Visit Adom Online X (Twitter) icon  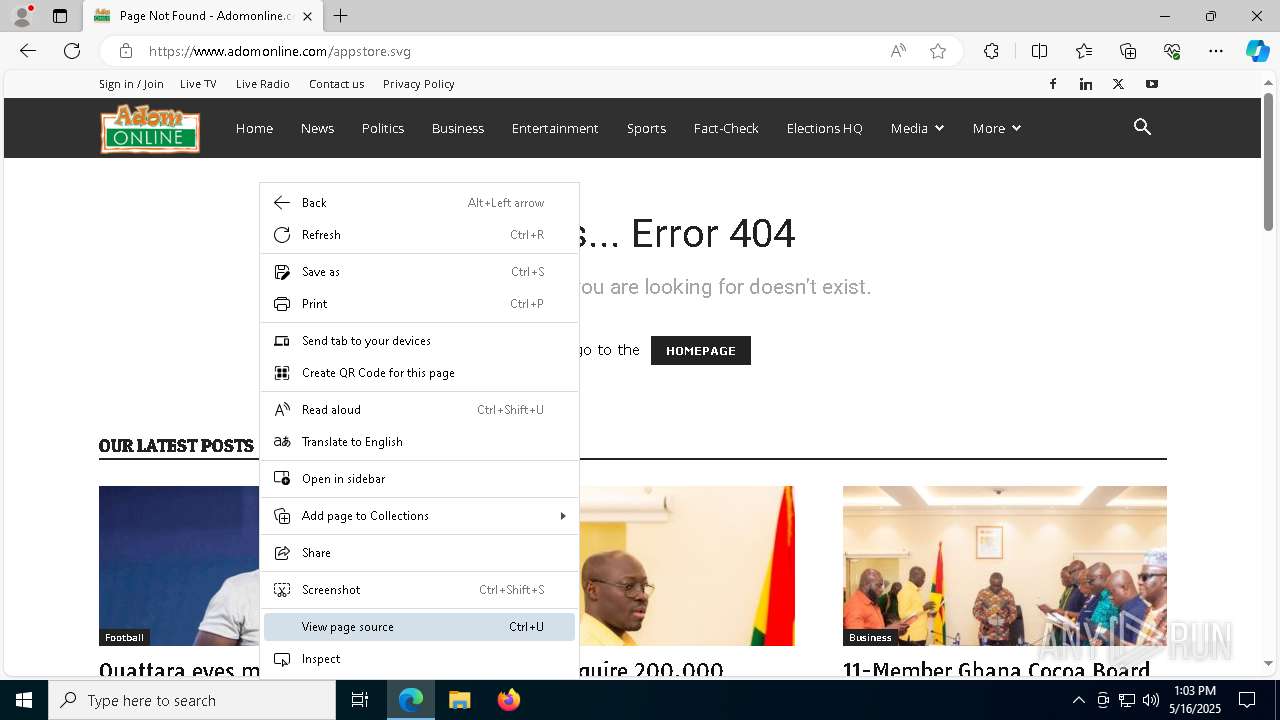(x=1119, y=84)
